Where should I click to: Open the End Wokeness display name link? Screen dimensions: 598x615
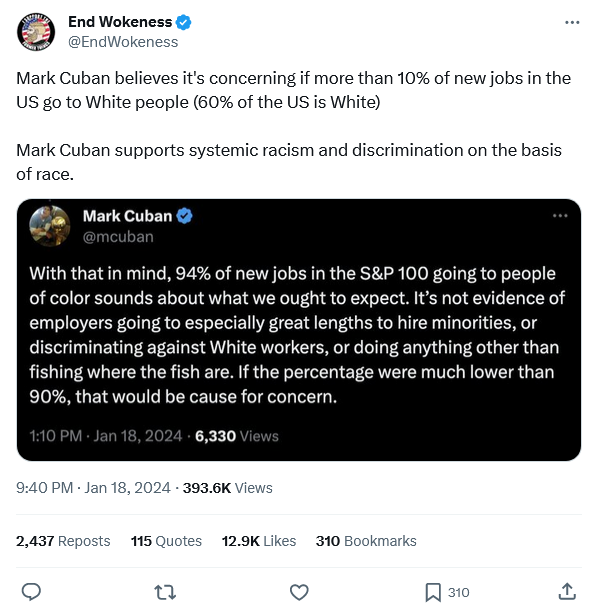tap(120, 22)
